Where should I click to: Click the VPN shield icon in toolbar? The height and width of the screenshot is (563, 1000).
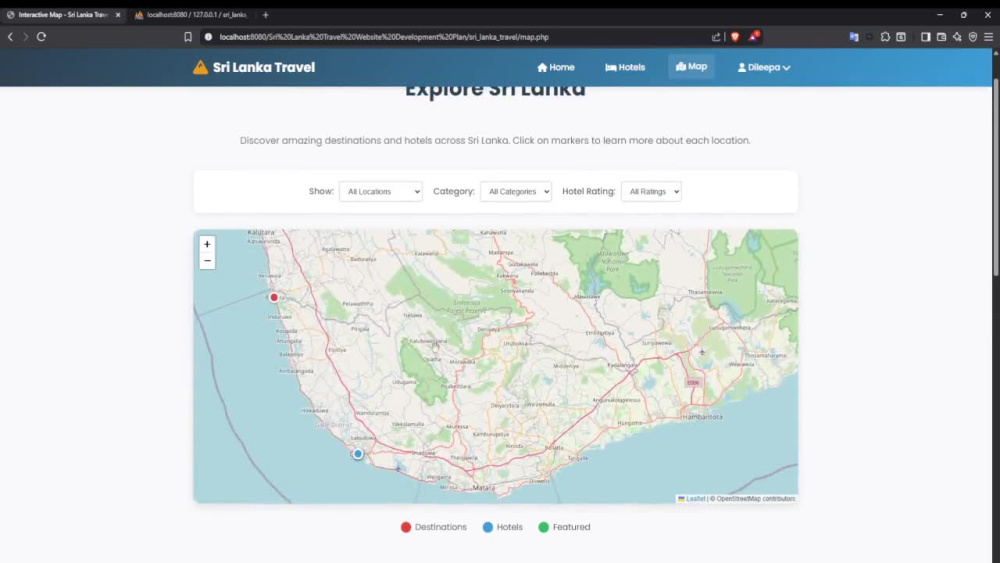coord(973,37)
